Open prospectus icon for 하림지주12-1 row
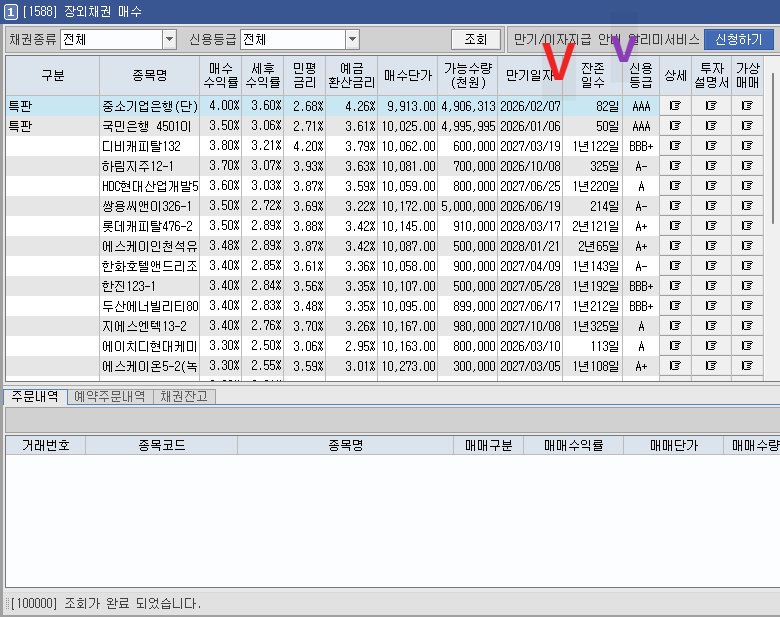Image resolution: width=780 pixels, height=617 pixels. [x=711, y=166]
